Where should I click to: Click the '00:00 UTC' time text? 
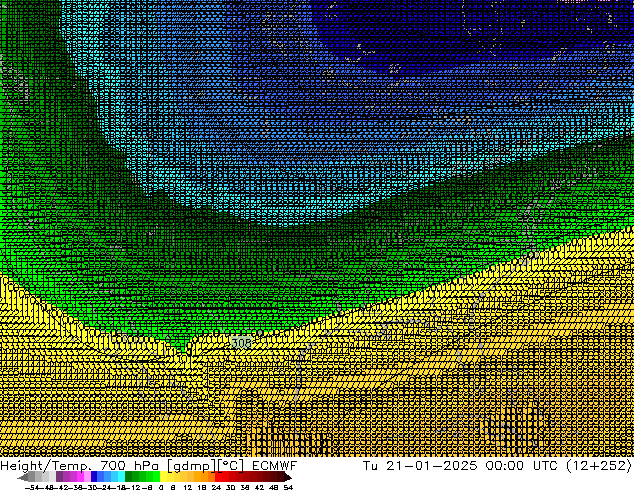[x=524, y=466]
